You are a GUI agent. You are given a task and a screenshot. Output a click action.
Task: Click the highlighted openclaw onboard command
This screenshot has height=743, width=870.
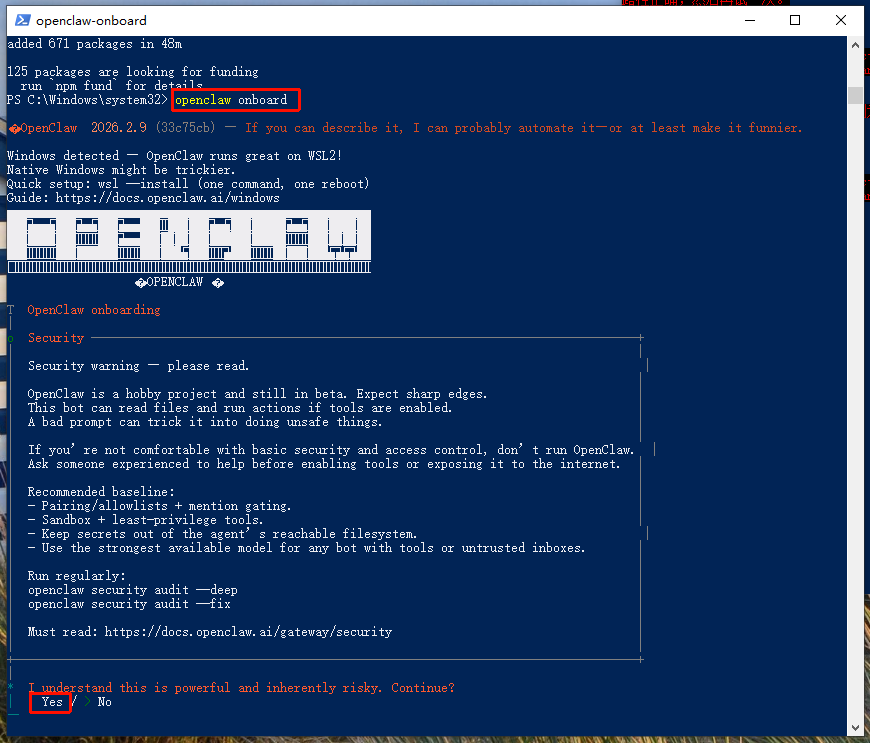pos(235,99)
